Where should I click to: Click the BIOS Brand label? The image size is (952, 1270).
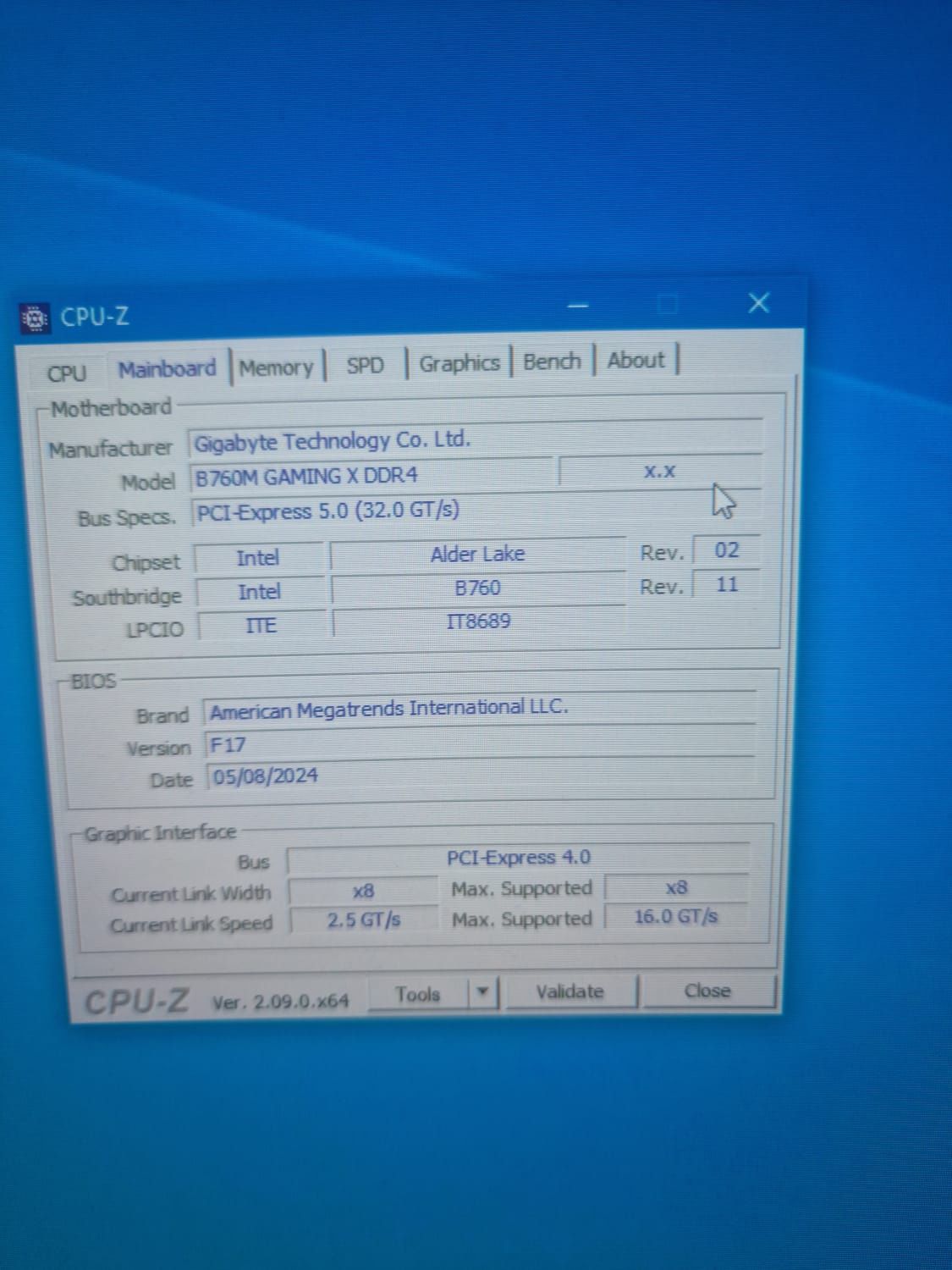[162, 716]
